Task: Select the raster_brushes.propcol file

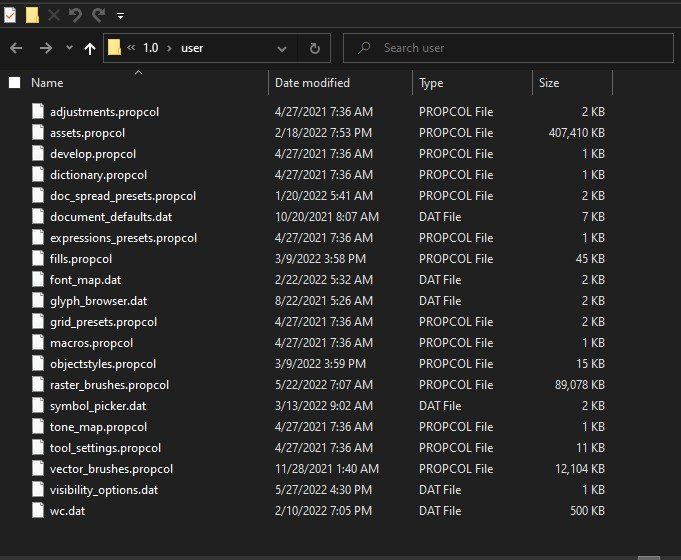Action: pos(109,385)
